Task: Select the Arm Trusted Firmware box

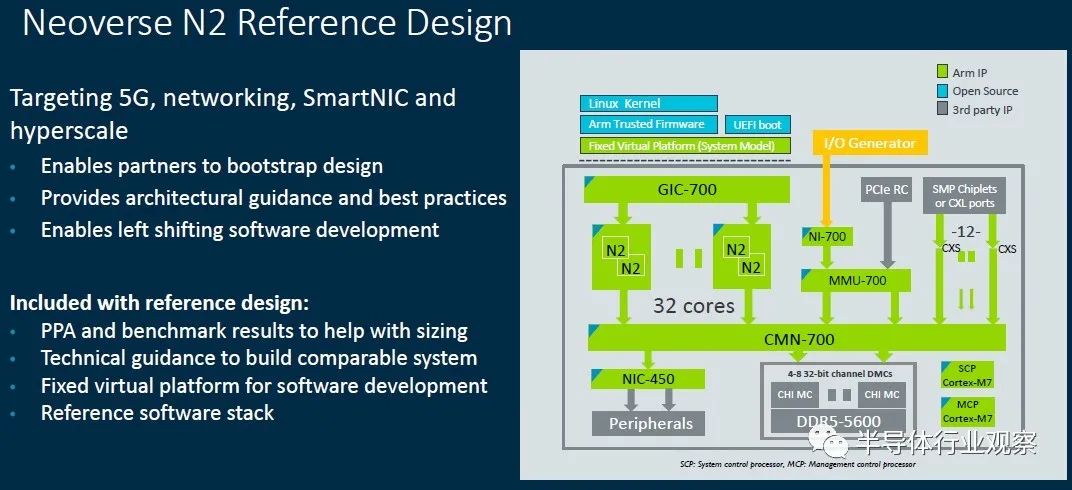Action: tap(648, 124)
